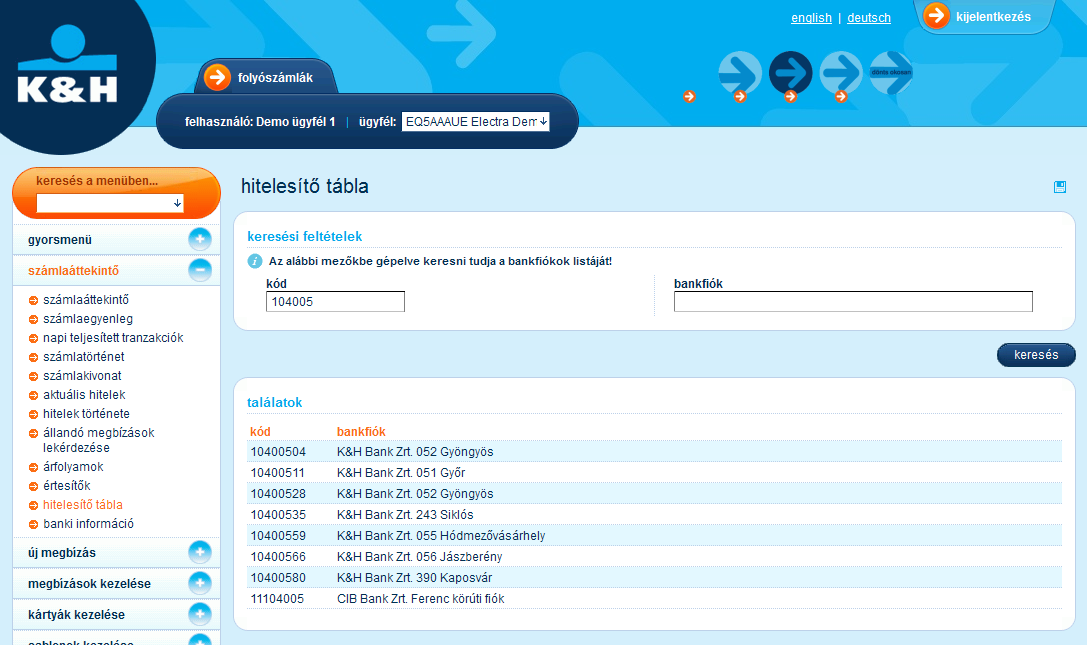Open the döntés okosan arrow circle
Screen dimensions: 1087x645
pyautogui.click(x=891, y=72)
